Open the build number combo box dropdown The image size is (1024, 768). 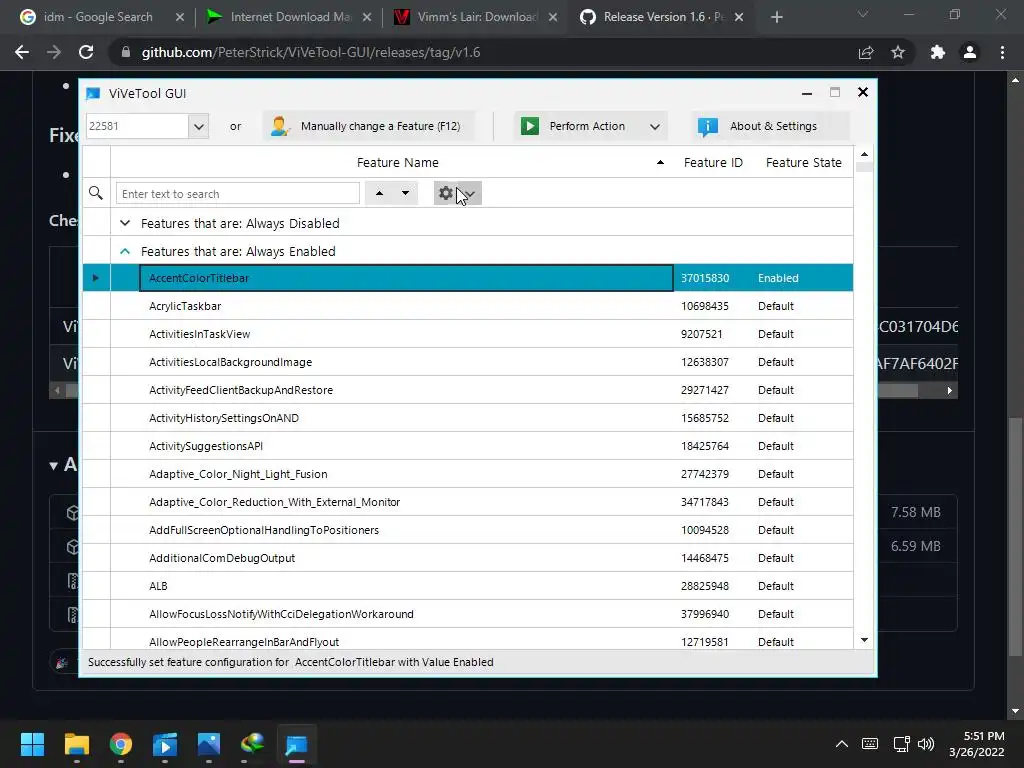[x=199, y=126]
